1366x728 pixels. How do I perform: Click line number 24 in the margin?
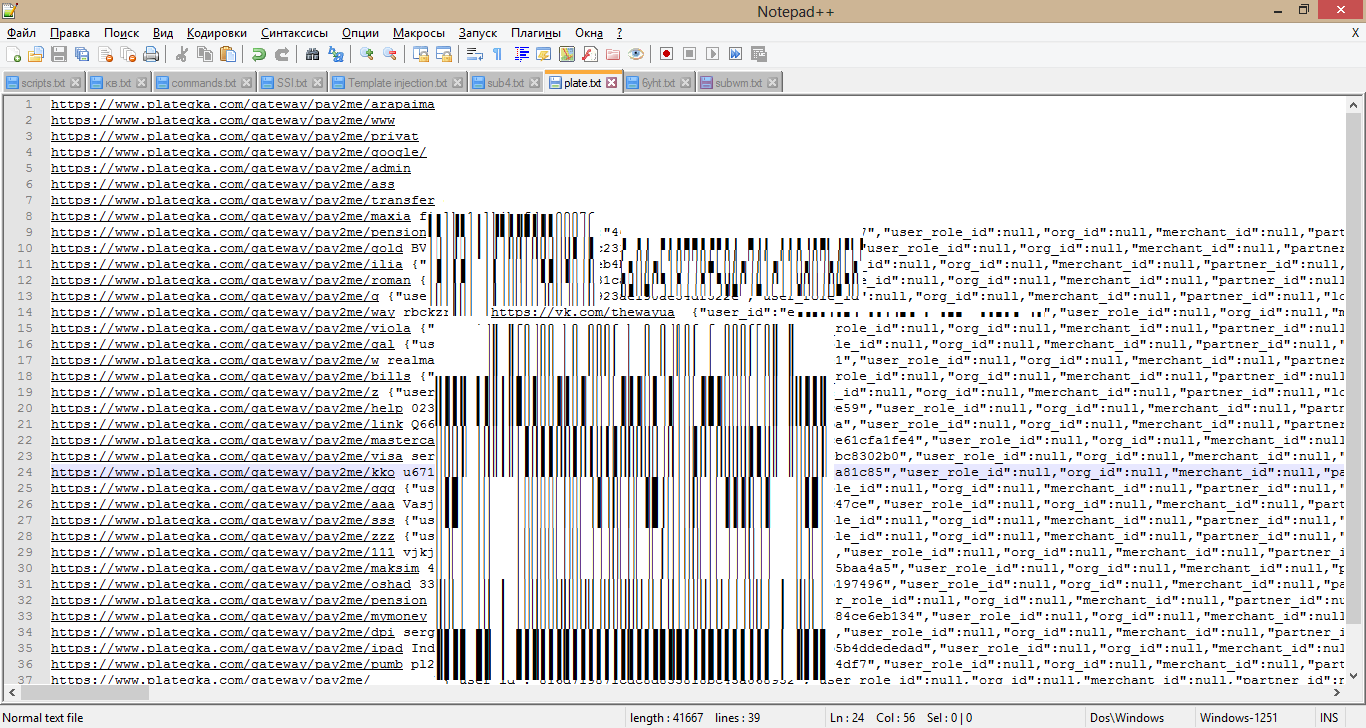pyautogui.click(x=26, y=472)
